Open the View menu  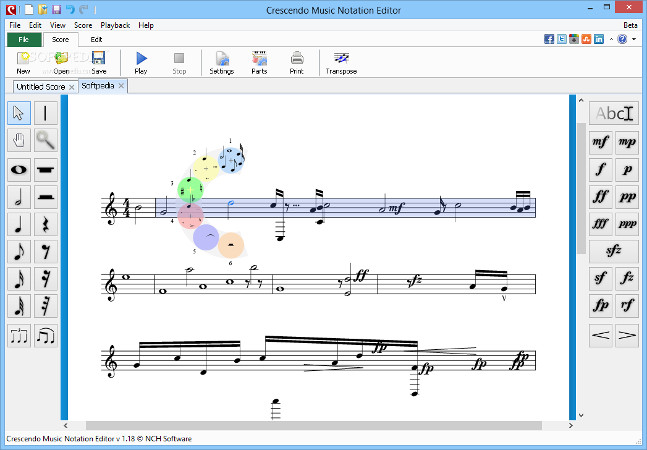click(57, 25)
